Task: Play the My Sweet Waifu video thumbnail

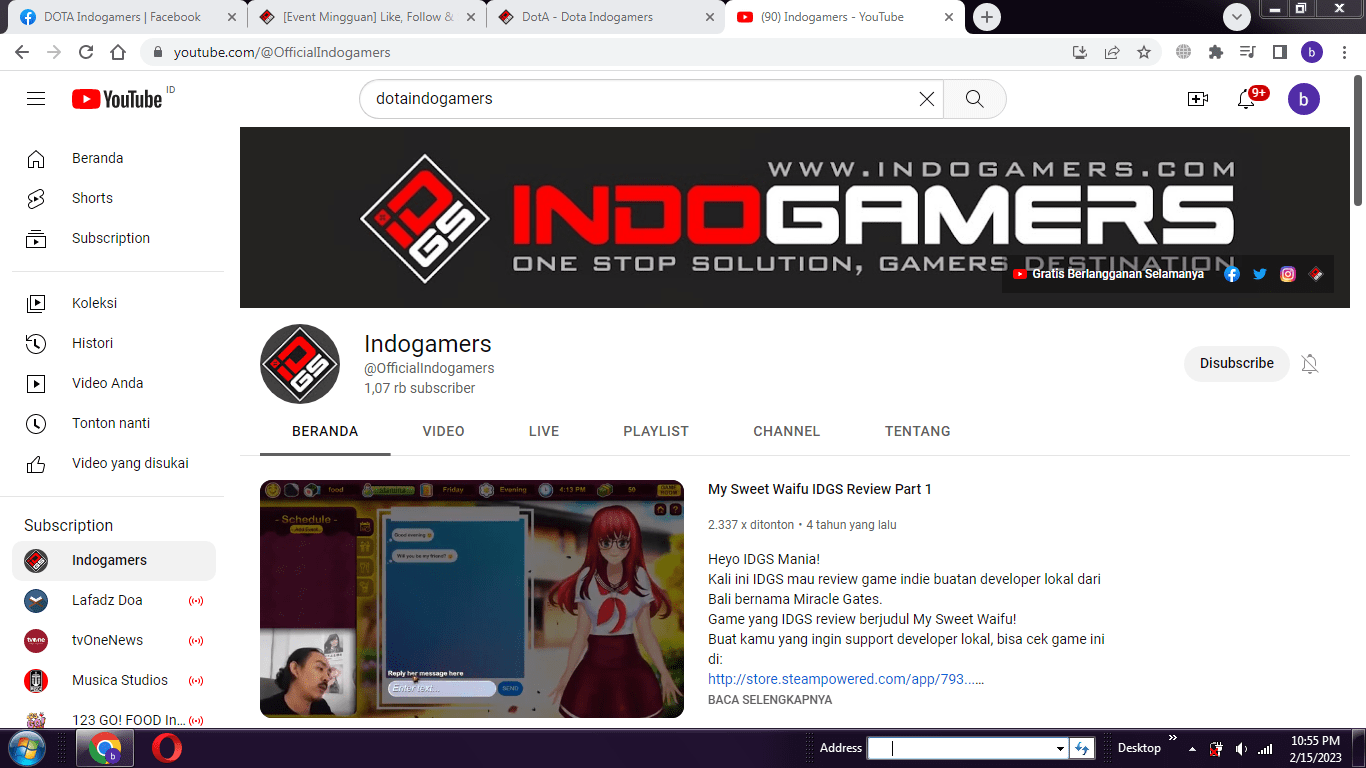Action: click(472, 599)
